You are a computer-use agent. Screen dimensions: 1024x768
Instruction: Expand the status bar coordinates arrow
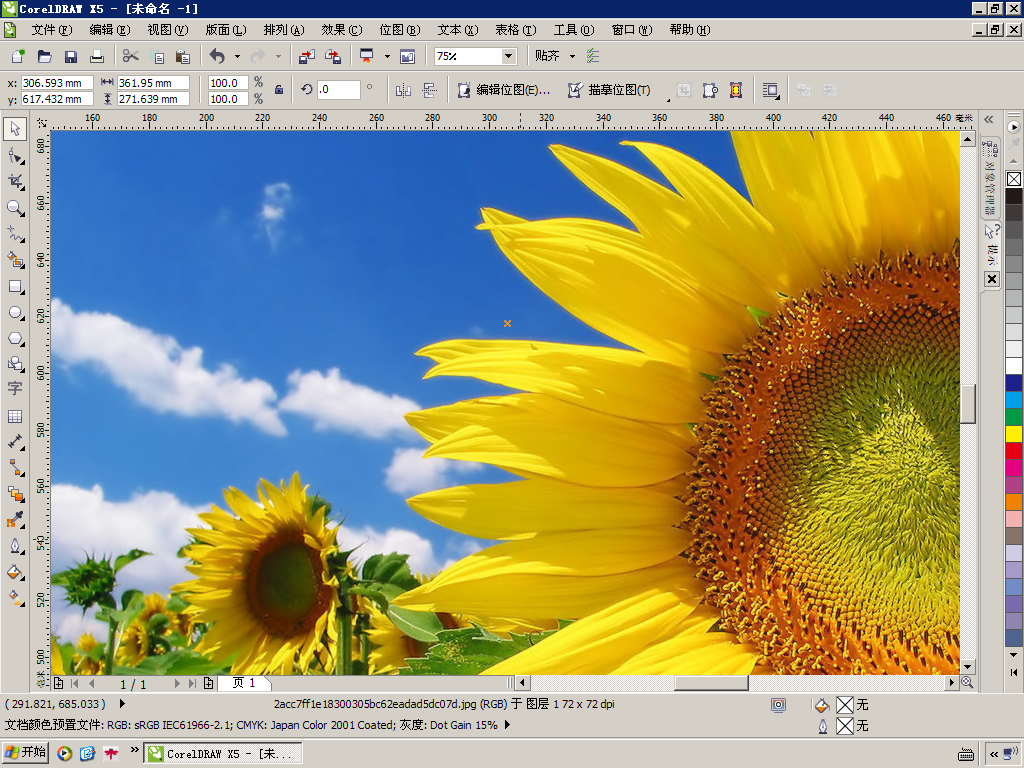click(x=122, y=704)
